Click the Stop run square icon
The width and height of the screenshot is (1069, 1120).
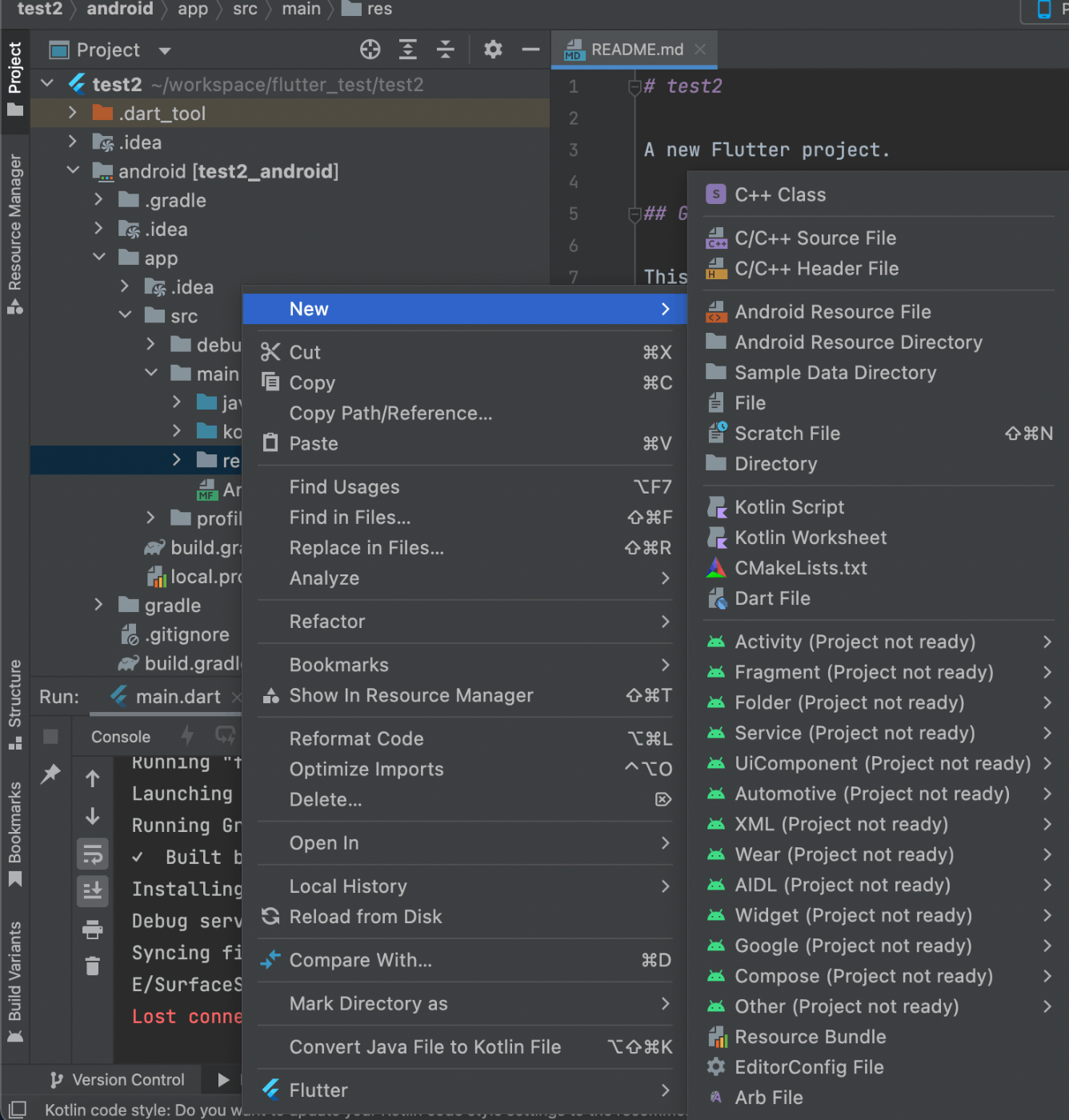(50, 736)
